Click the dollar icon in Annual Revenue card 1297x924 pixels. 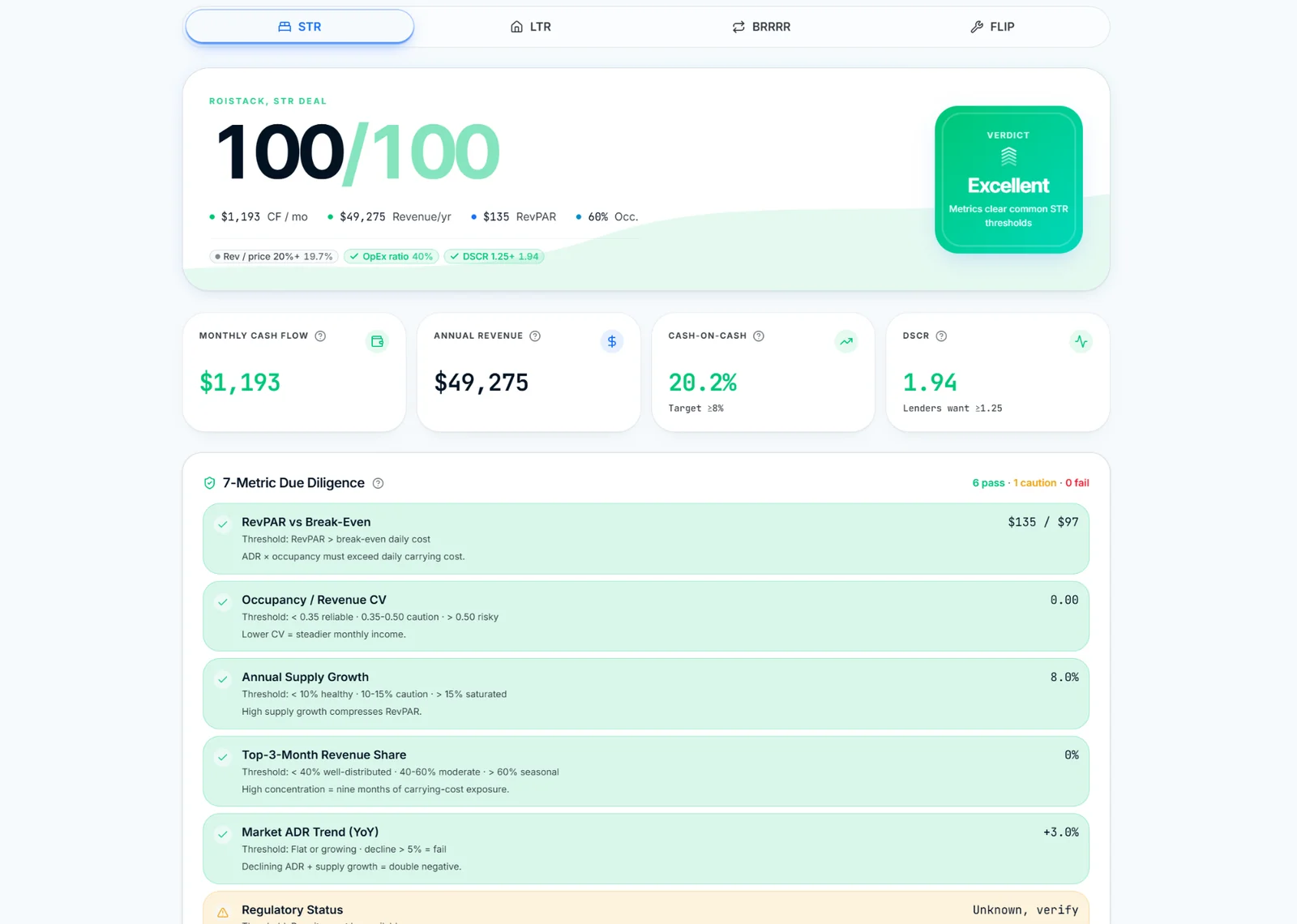[x=612, y=342]
